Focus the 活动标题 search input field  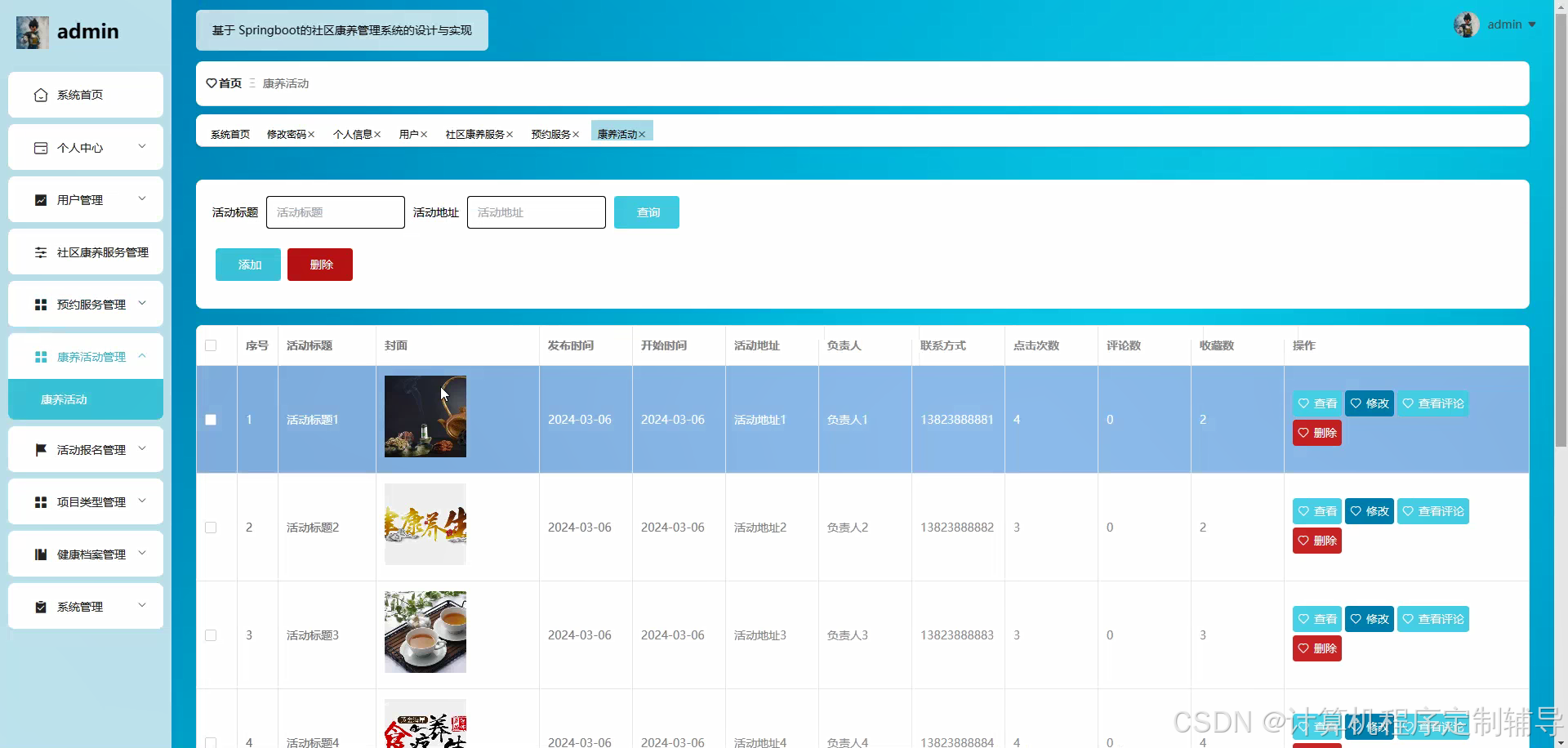[336, 212]
